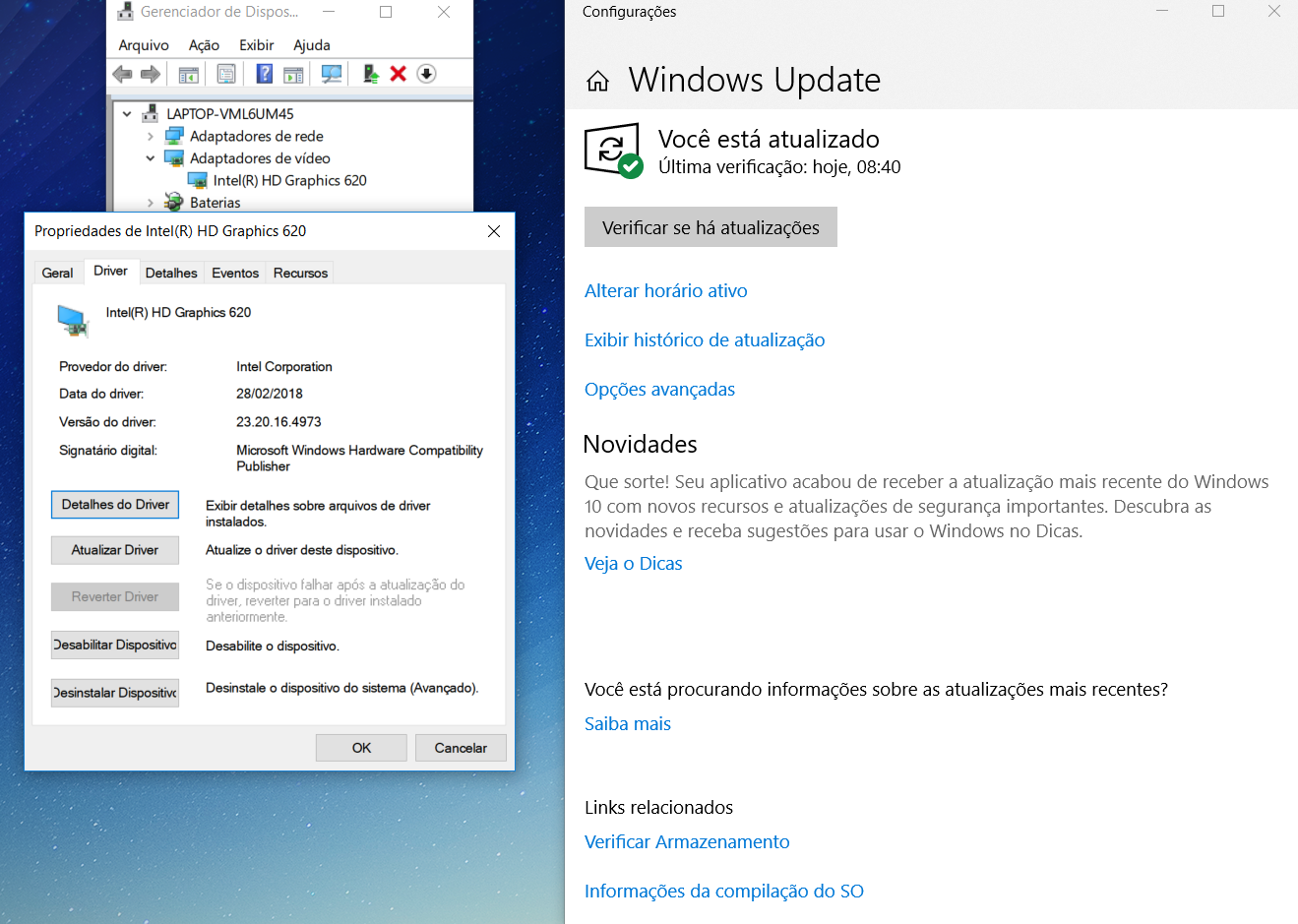This screenshot has height=924, width=1298.
Task: Click the Novidades heading
Action: click(641, 444)
